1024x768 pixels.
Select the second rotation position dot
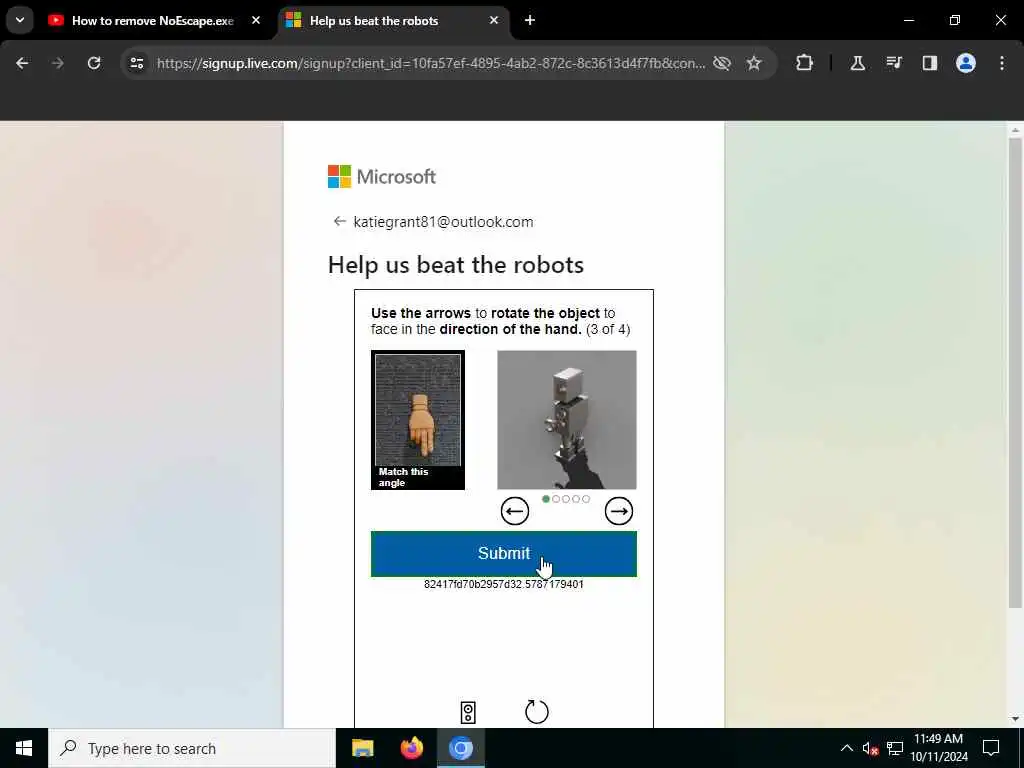(x=556, y=499)
